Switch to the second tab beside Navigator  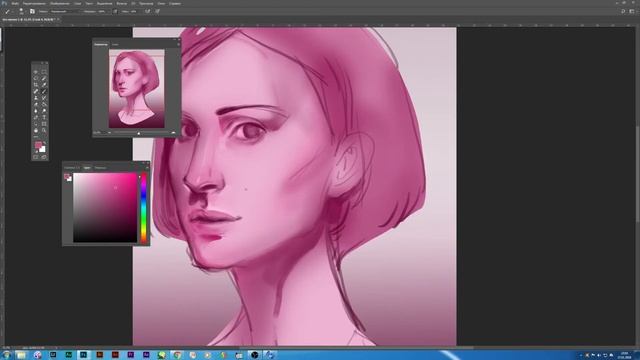coord(115,44)
